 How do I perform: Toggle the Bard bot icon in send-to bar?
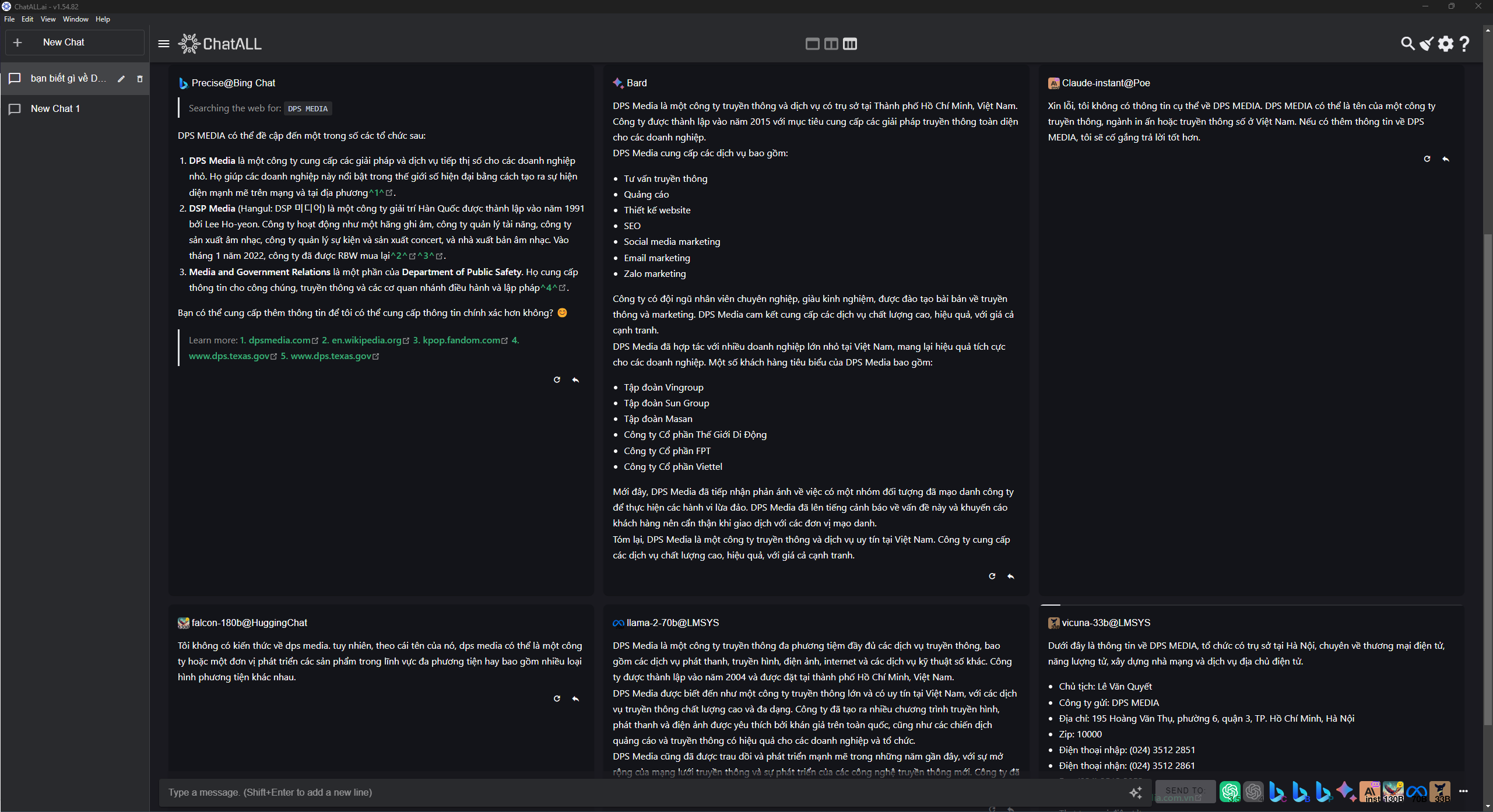click(x=1346, y=792)
